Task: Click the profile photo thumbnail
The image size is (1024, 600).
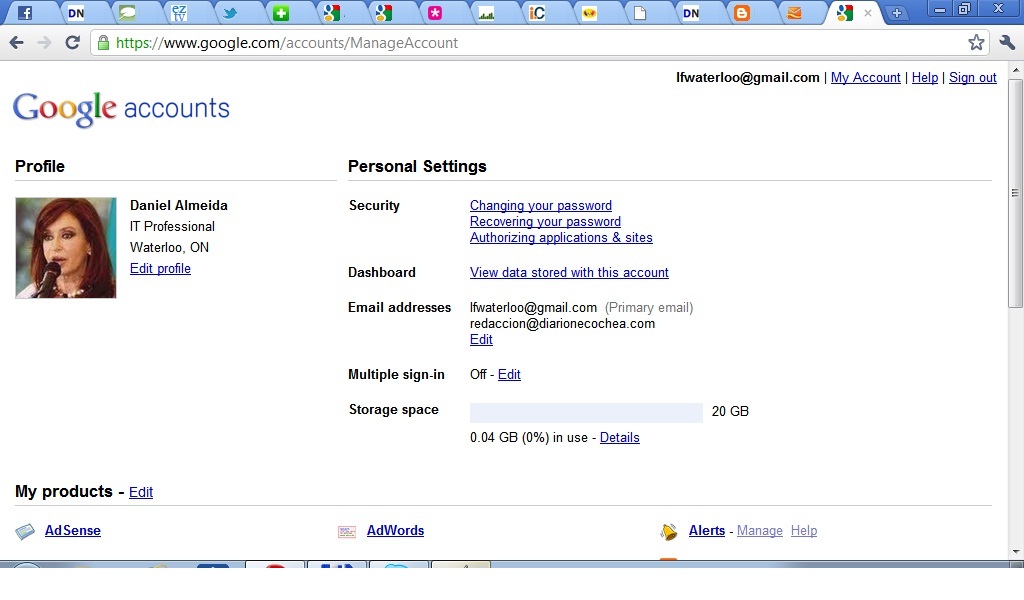Action: point(66,248)
